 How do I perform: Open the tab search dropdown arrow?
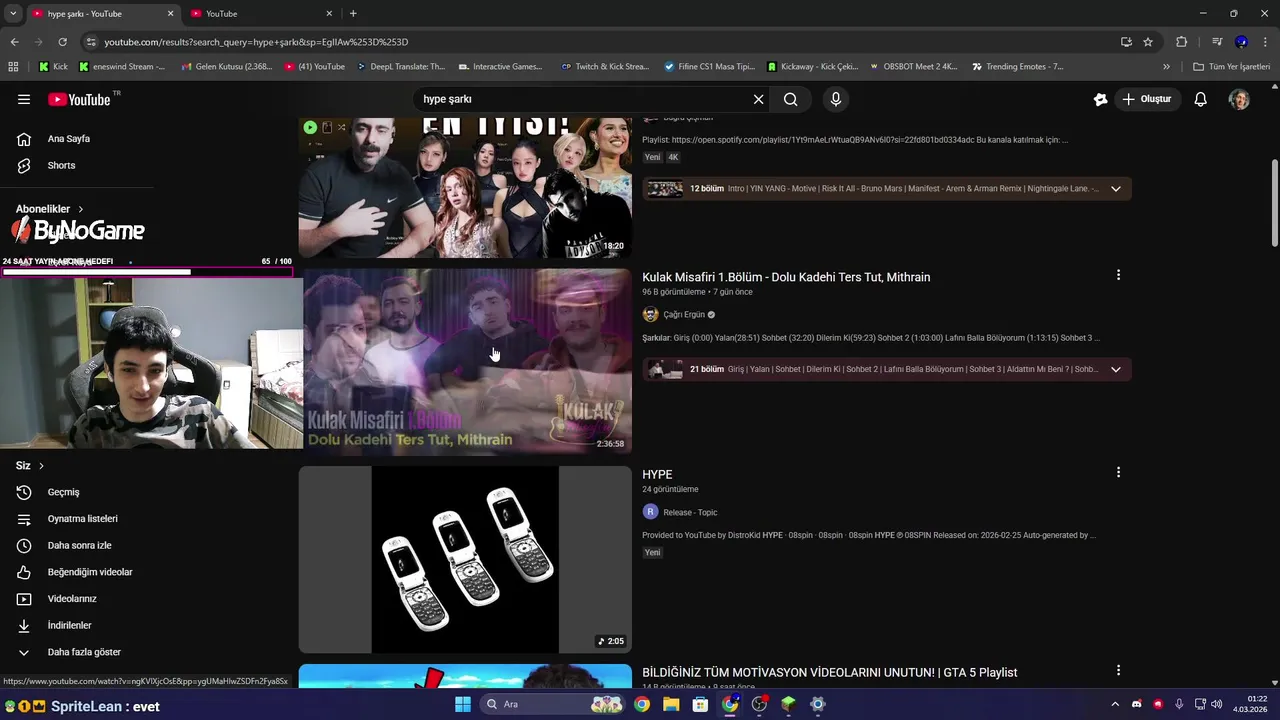tap(11, 13)
